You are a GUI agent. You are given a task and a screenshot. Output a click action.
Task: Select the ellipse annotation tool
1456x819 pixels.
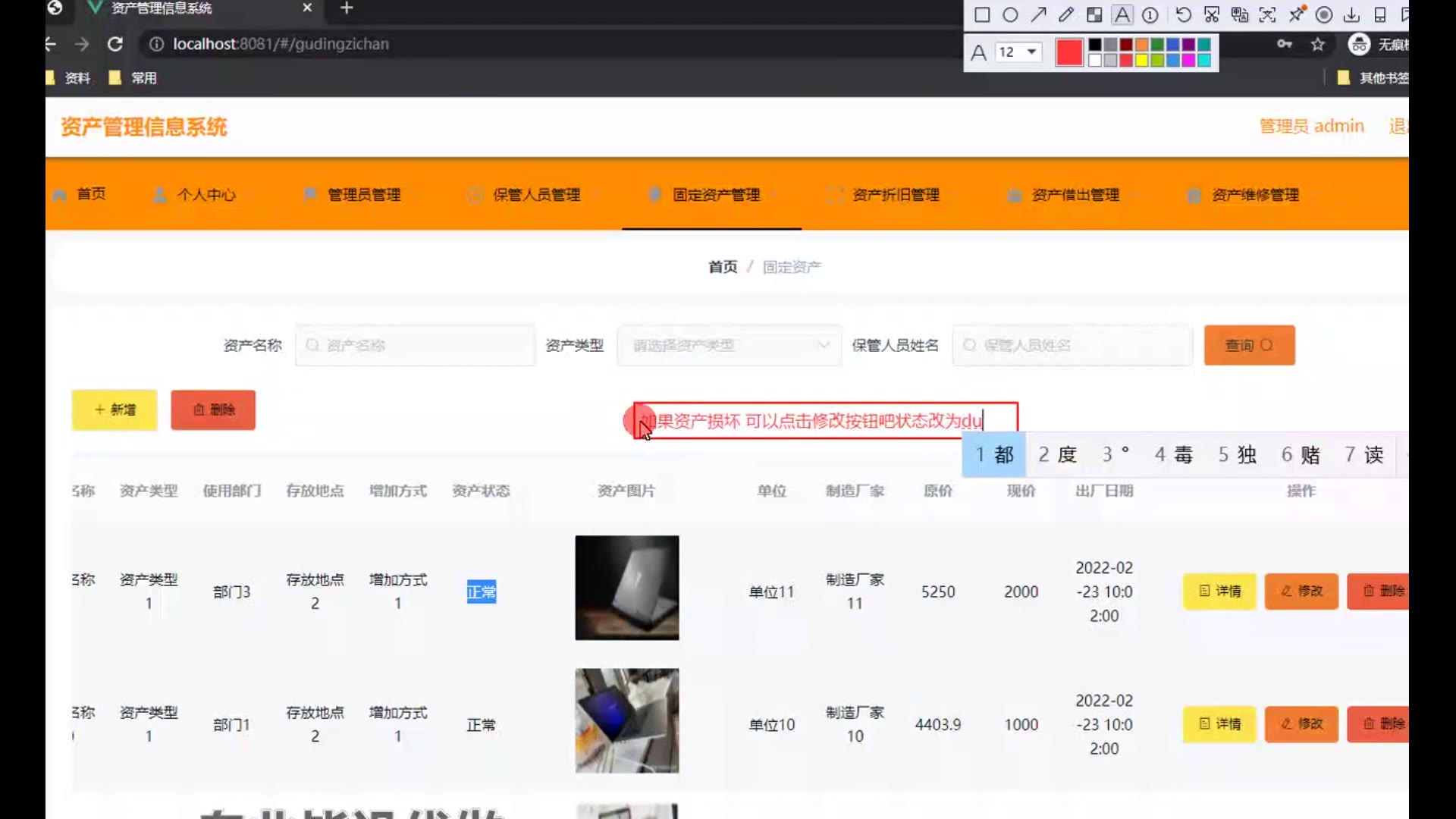pos(1010,14)
